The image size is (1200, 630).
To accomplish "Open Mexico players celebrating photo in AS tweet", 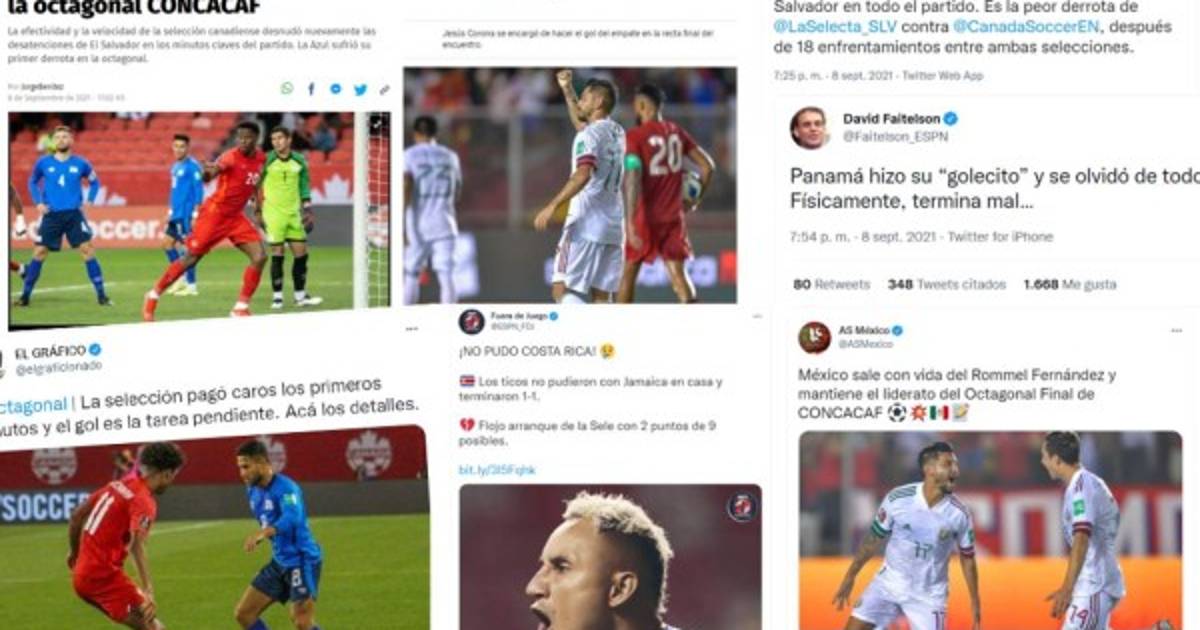I will point(990,530).
